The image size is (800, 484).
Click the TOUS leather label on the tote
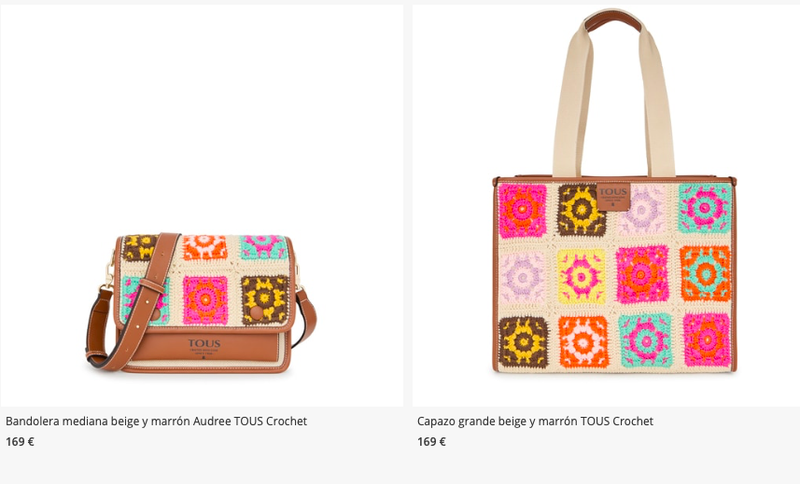pos(613,196)
